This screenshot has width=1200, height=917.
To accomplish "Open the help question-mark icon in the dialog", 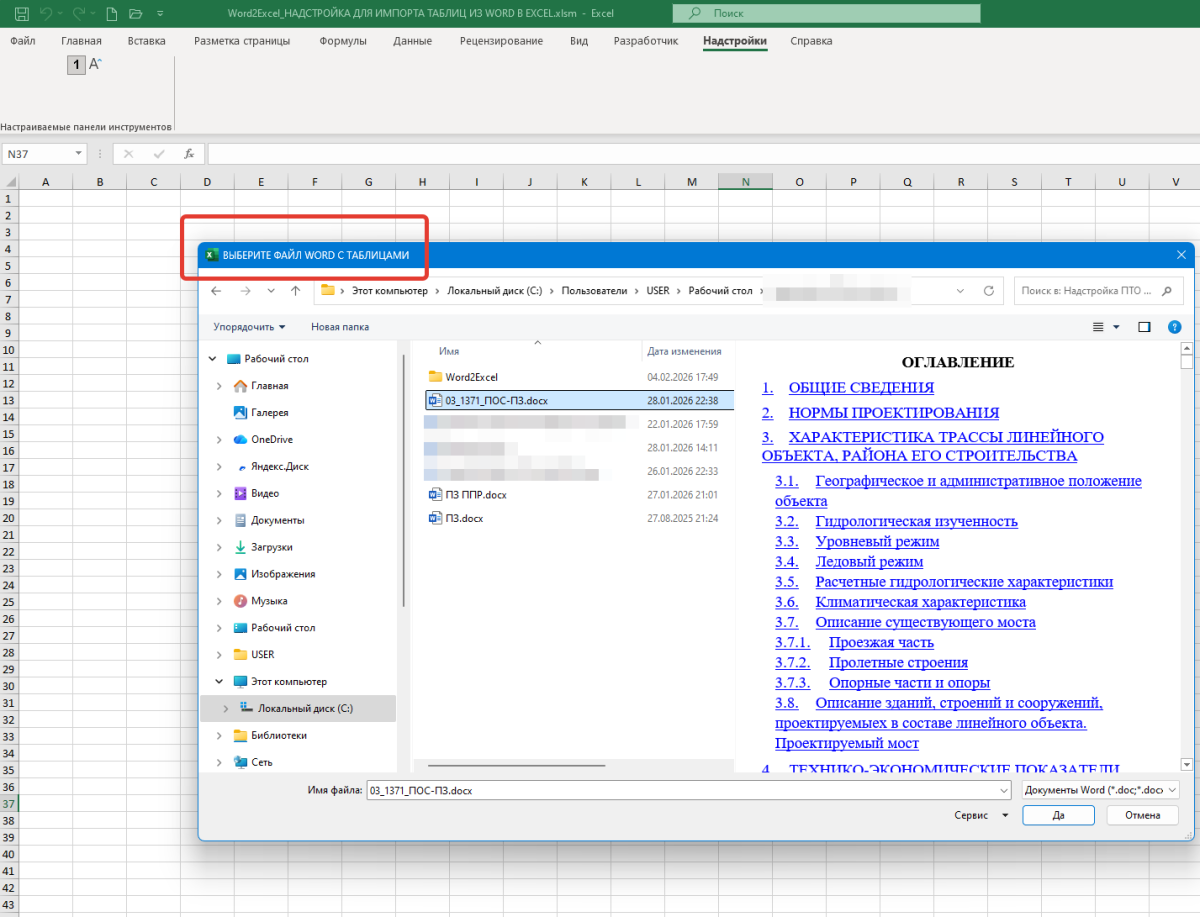I will coord(1174,326).
